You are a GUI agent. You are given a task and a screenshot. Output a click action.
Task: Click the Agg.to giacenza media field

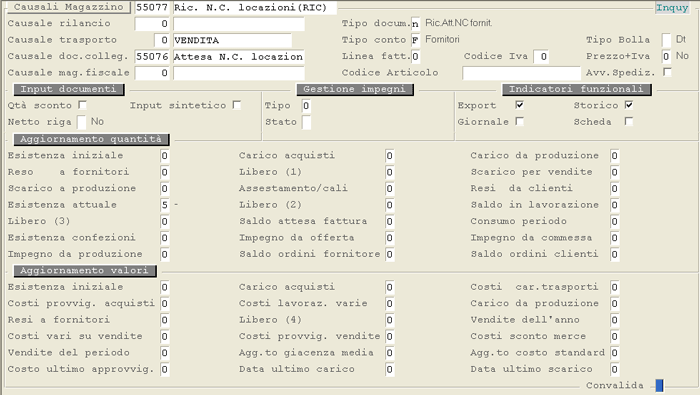[x=390, y=353]
